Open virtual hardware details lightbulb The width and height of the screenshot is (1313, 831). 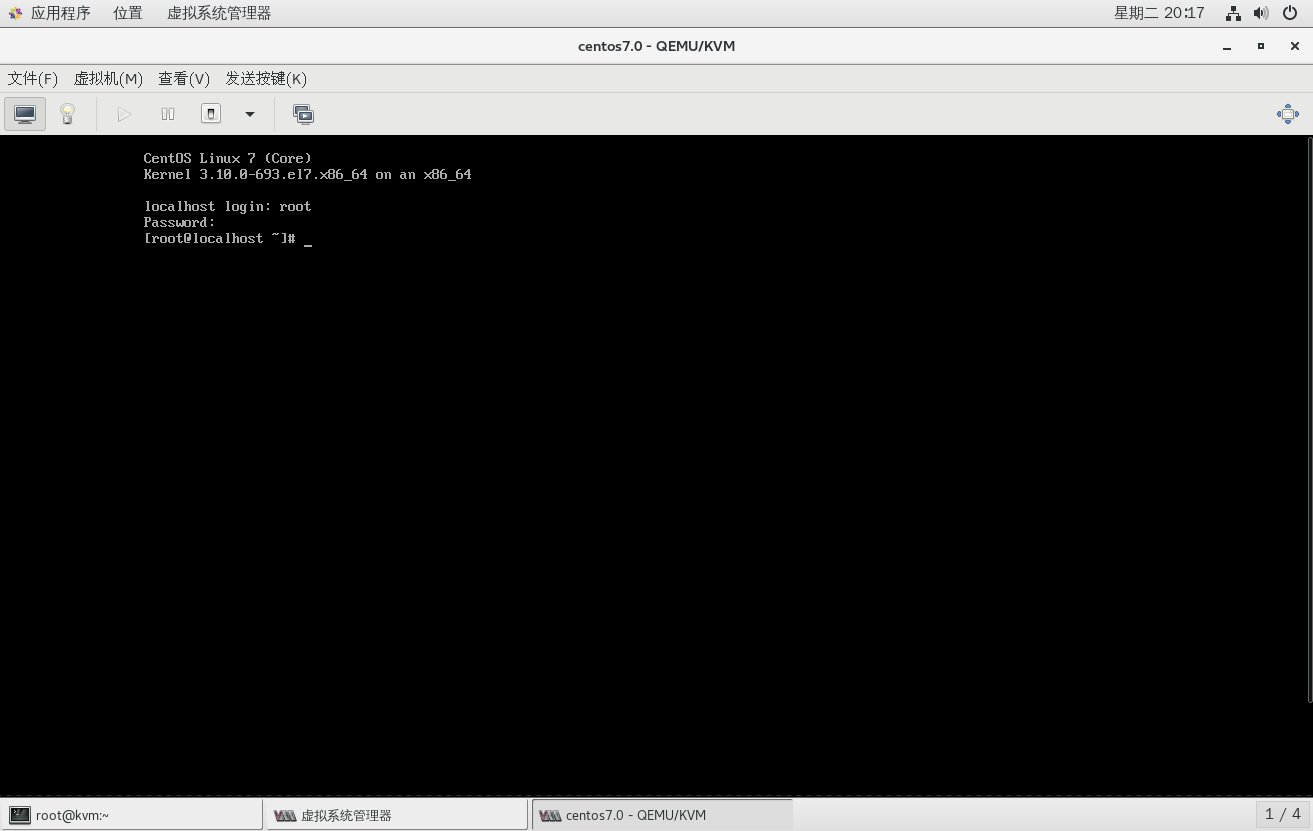(67, 114)
